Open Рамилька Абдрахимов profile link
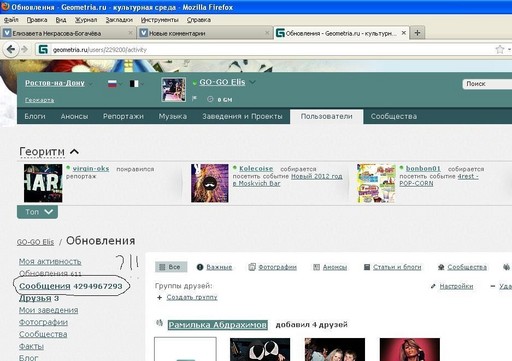 (217, 325)
